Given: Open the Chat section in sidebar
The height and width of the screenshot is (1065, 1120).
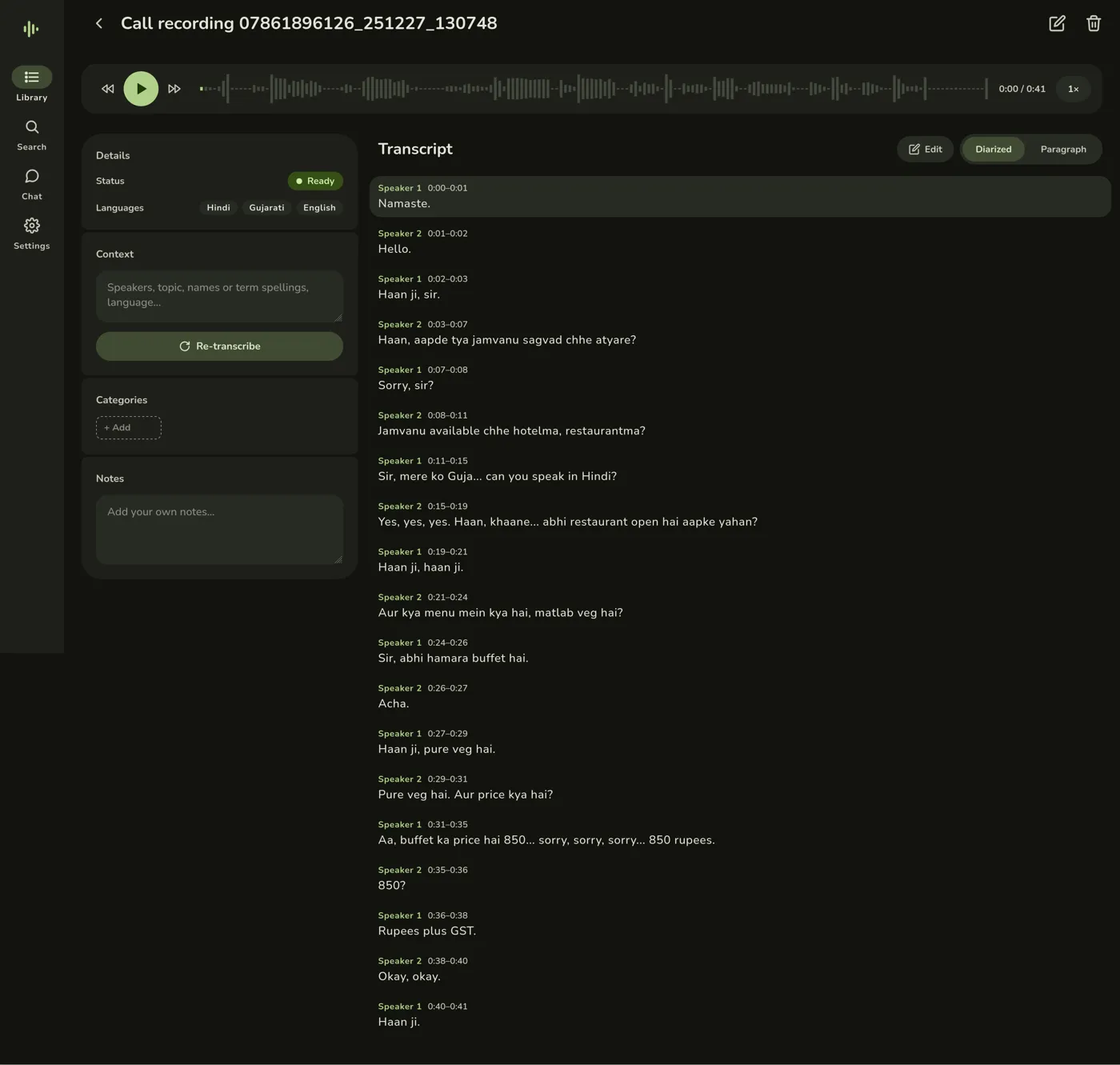Looking at the screenshot, I should click(x=32, y=185).
